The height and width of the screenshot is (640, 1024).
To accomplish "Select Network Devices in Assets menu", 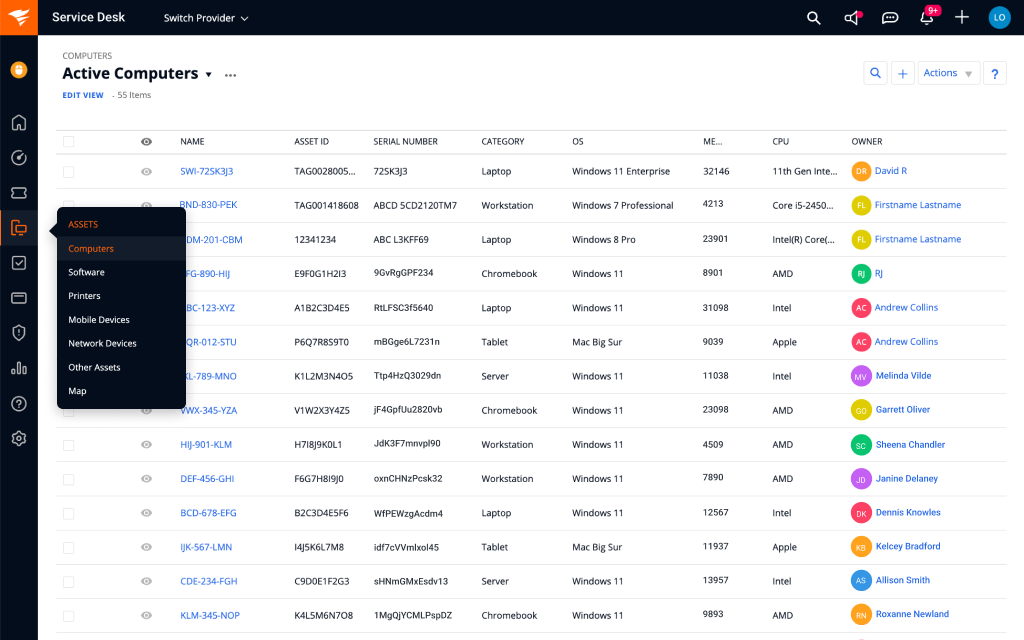I will [102, 343].
